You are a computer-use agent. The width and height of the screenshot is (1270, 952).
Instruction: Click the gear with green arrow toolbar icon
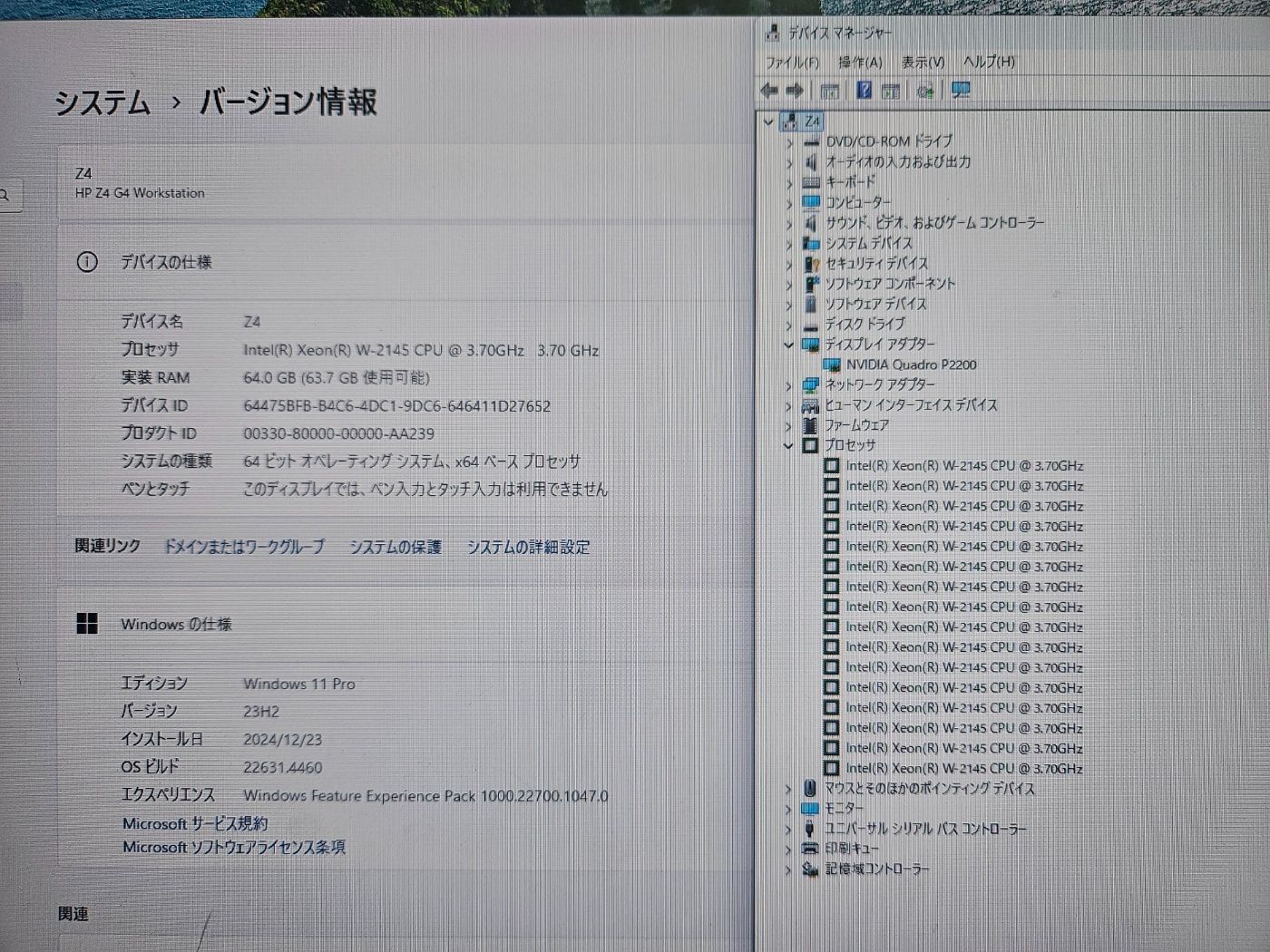click(x=925, y=91)
